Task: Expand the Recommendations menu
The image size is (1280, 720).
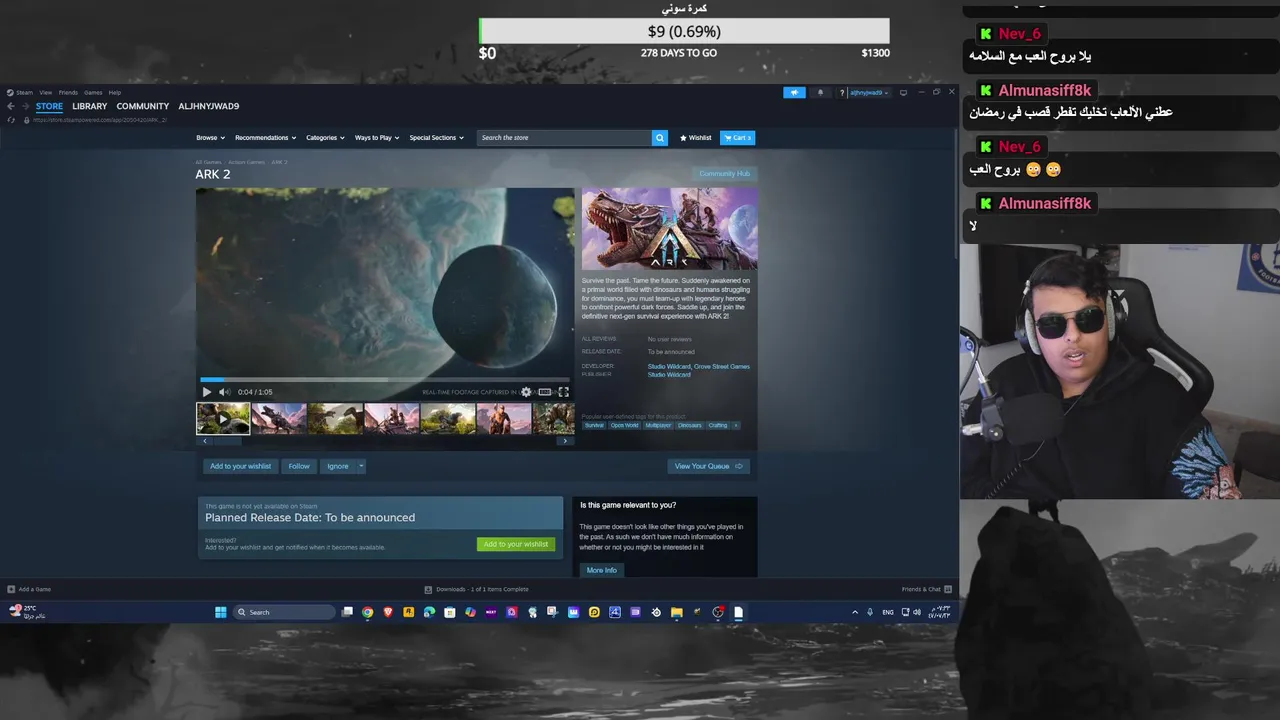Action: (265, 138)
